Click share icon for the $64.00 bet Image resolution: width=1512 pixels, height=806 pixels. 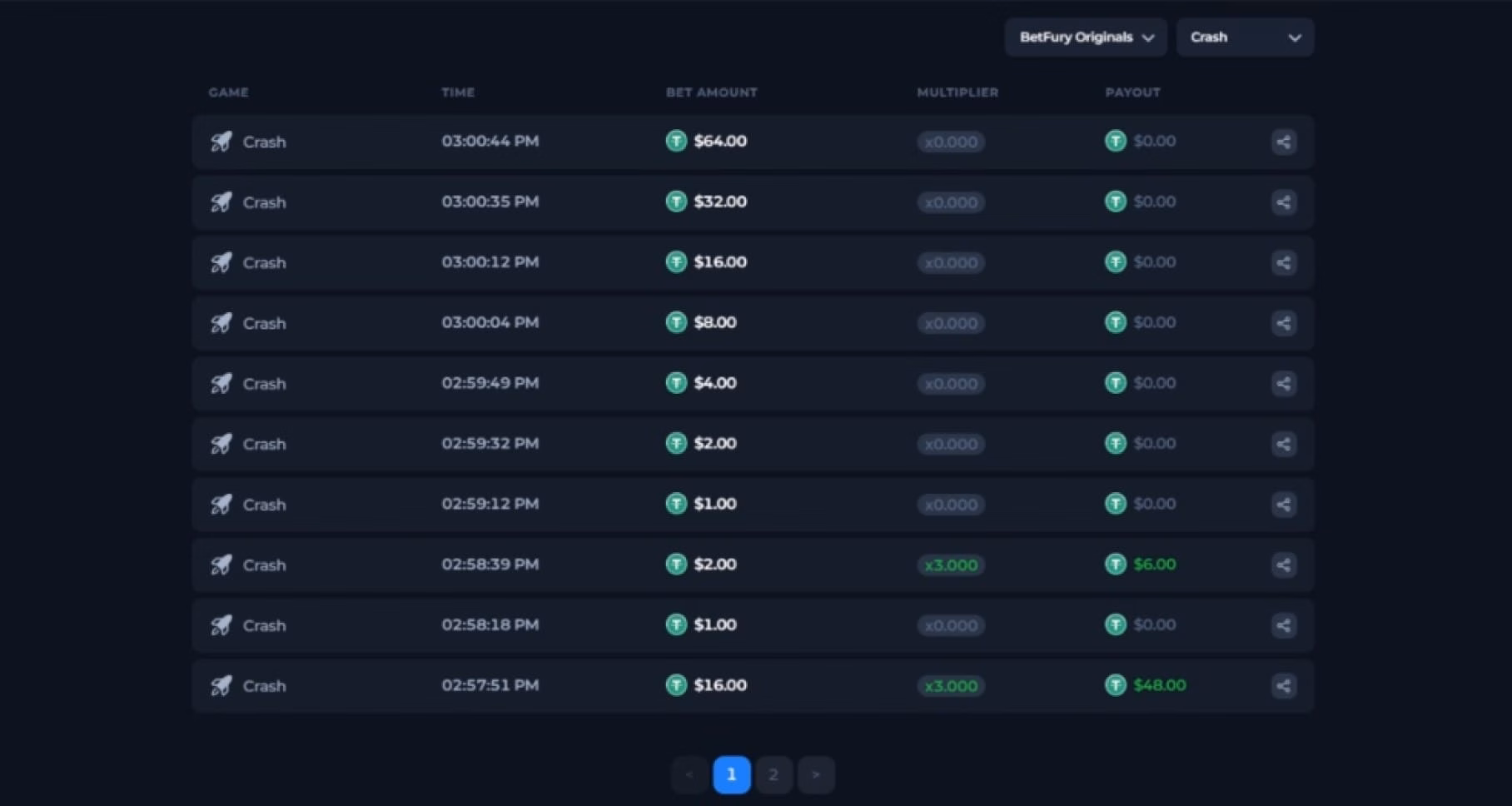tap(1283, 142)
